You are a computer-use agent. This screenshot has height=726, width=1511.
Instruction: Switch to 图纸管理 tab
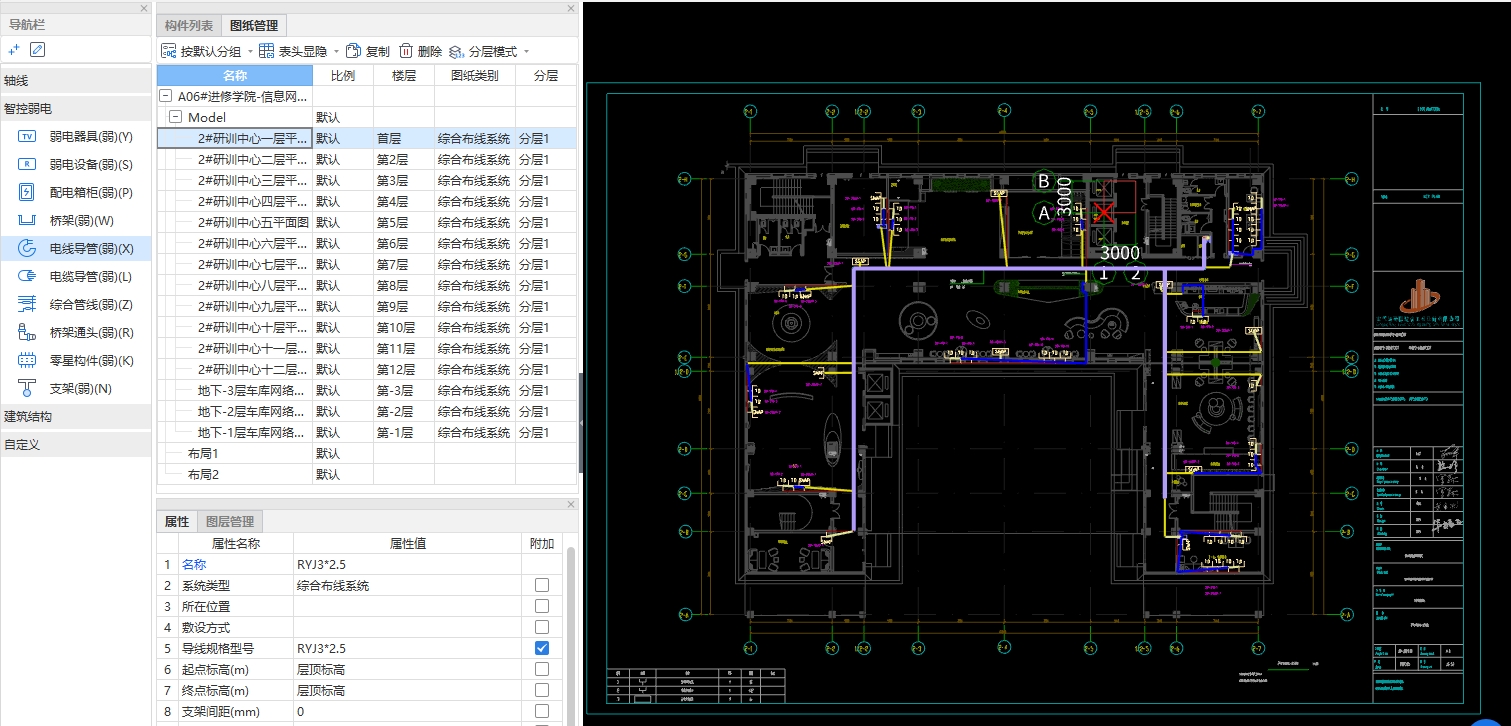tap(254, 26)
